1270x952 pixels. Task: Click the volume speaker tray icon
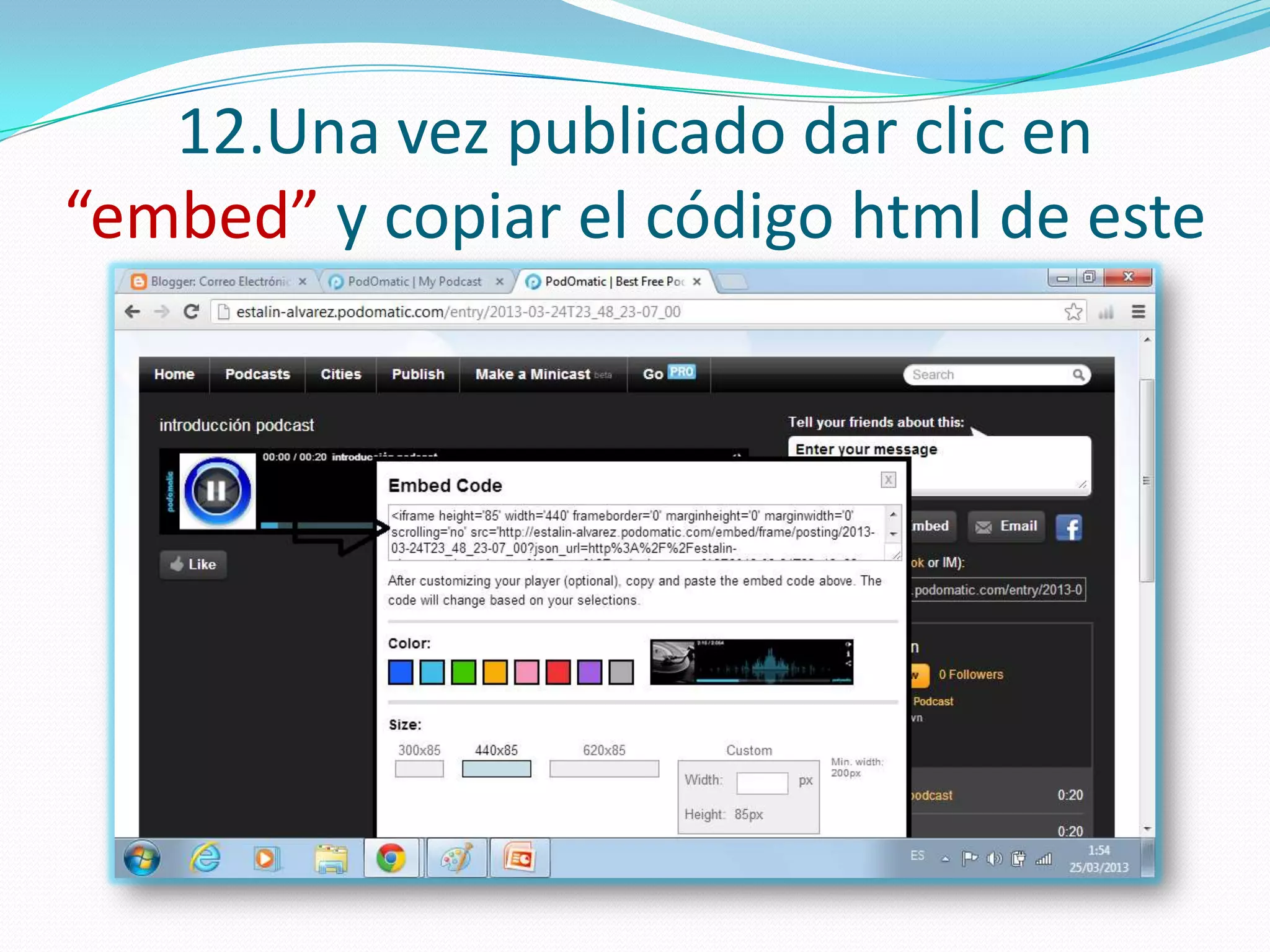(x=994, y=858)
